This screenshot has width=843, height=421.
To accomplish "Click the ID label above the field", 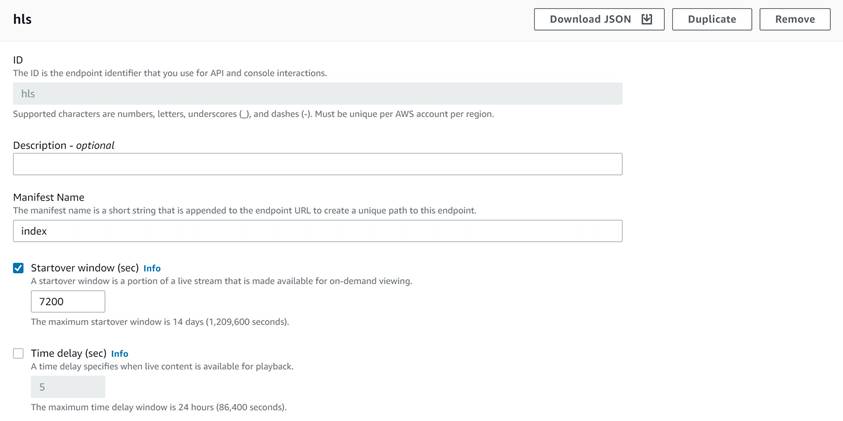I will 18,60.
